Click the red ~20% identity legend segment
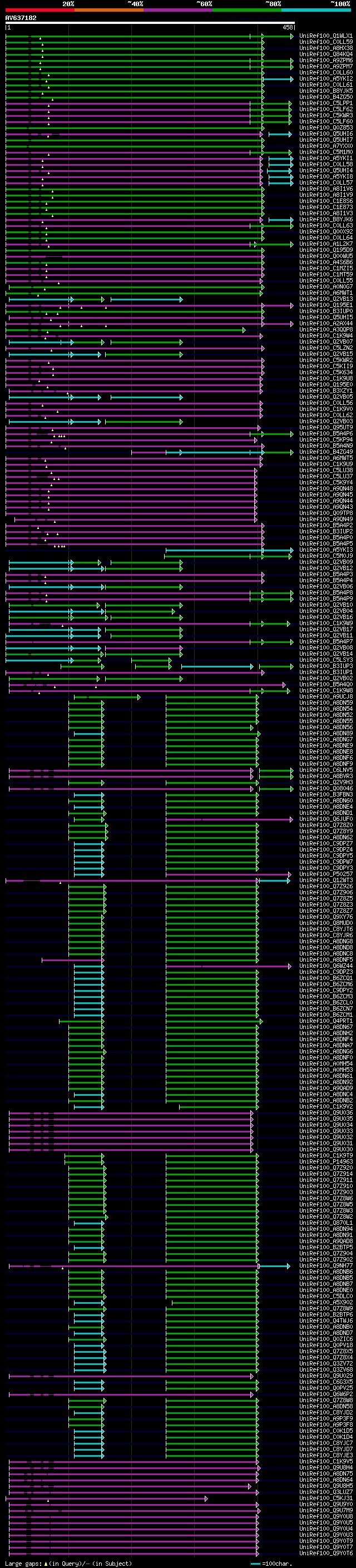 (39, 10)
